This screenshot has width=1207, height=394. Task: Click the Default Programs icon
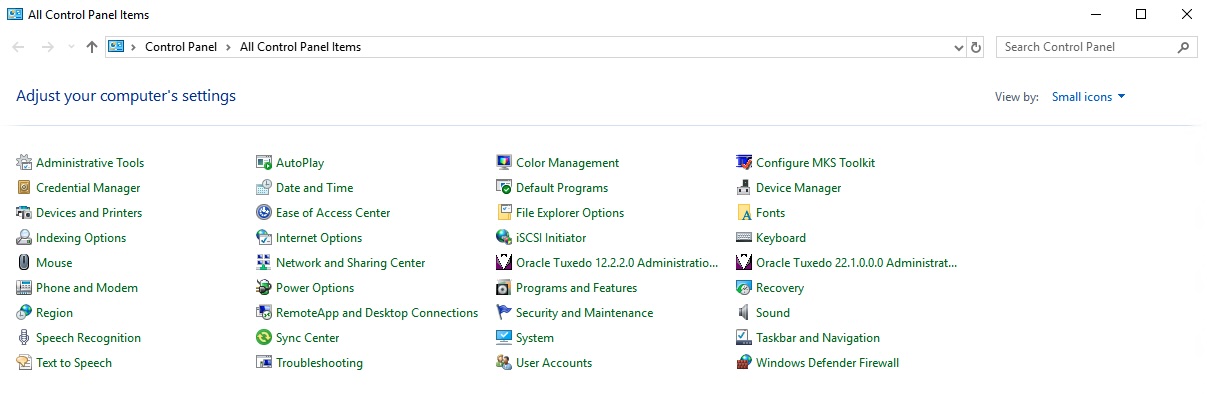click(504, 188)
